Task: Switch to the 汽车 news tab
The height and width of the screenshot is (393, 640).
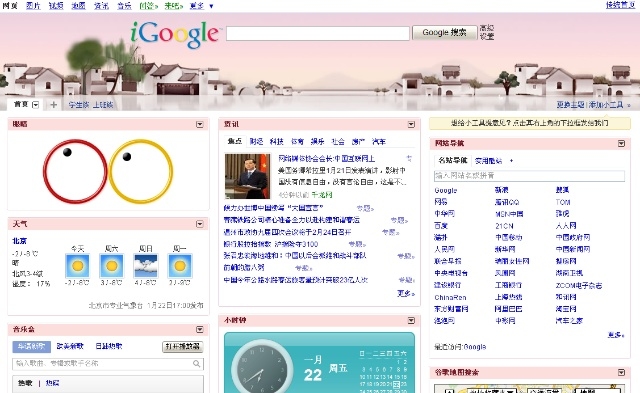Action: tap(378, 141)
